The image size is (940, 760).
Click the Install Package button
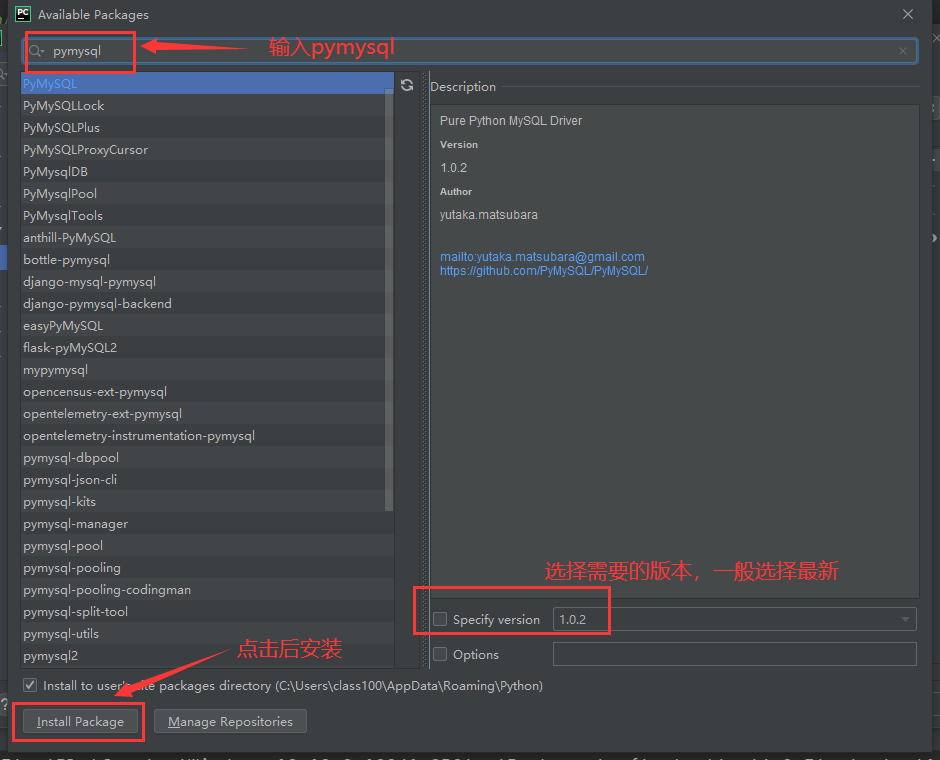(x=80, y=722)
